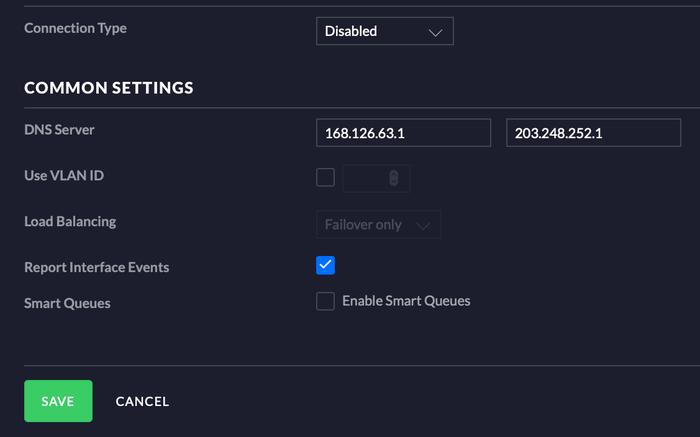The image size is (700, 437).
Task: Click the Connection Type label
Action: (75, 28)
